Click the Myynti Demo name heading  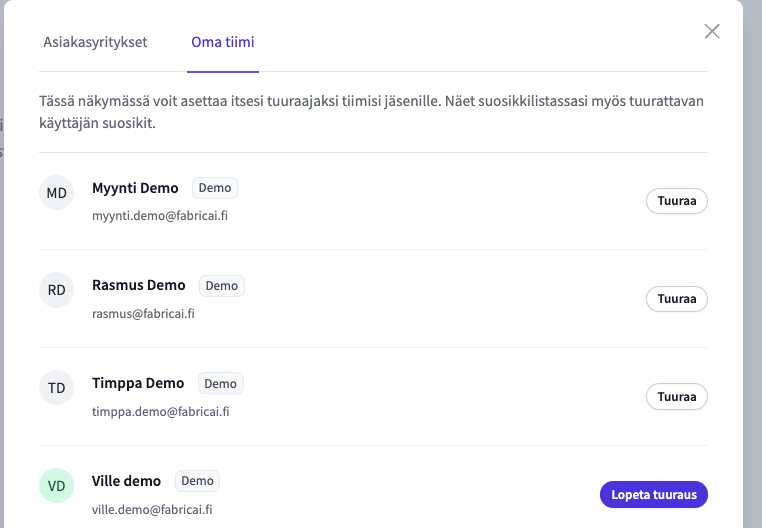[x=135, y=188]
